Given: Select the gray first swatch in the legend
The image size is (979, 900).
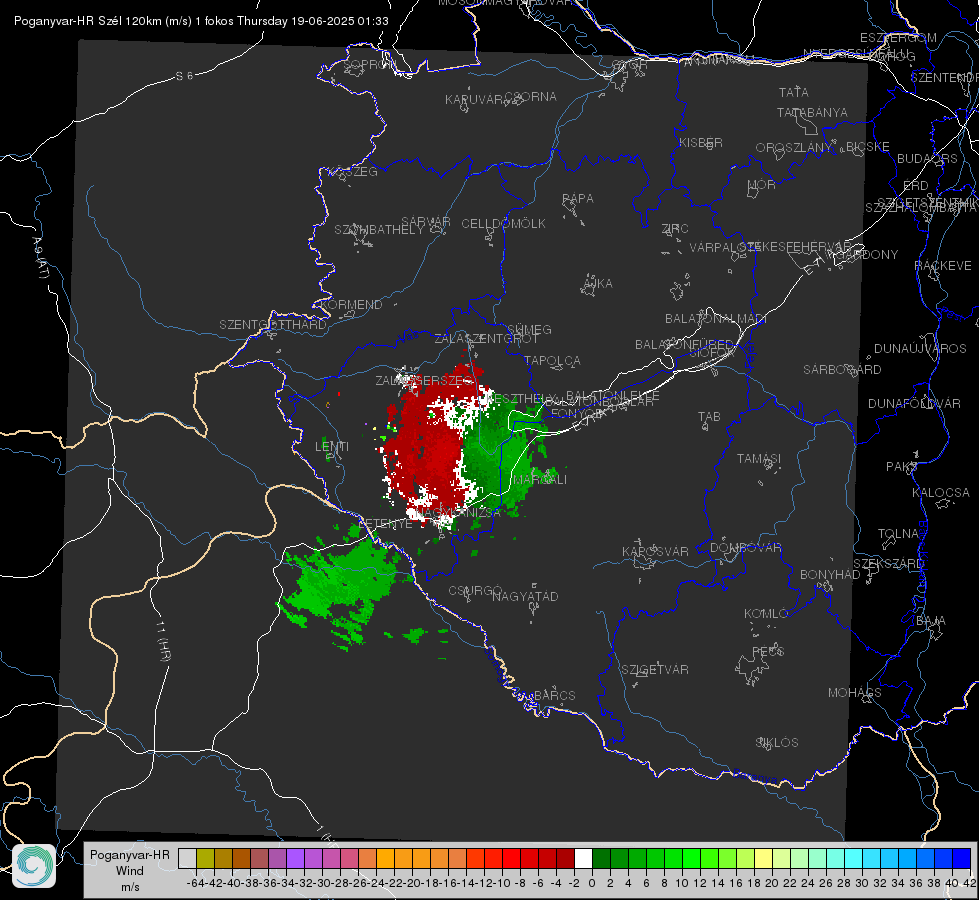Looking at the screenshot, I should (x=187, y=858).
